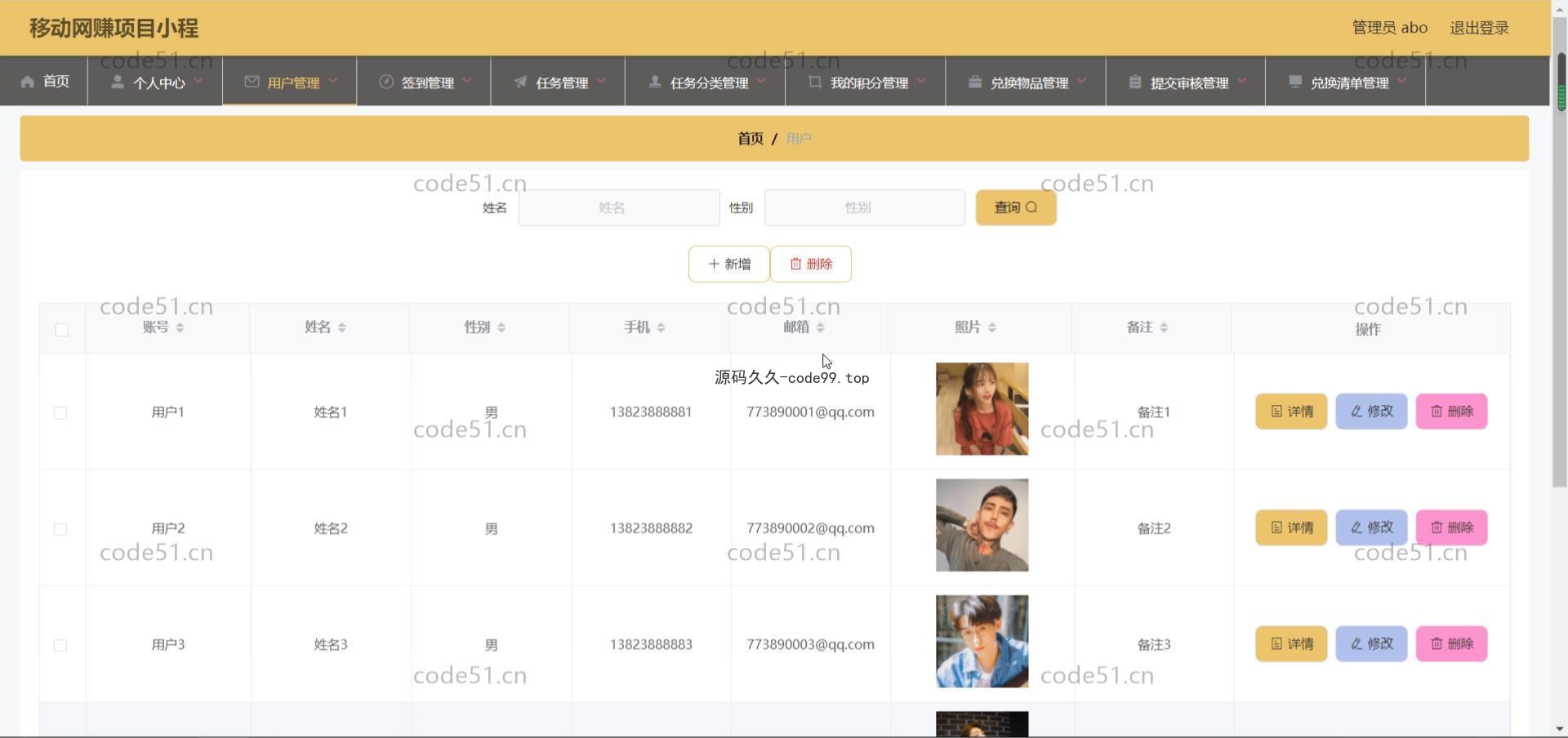The image size is (1568, 738).
Task: Click the monitor icon of 兑换清单管理
Action: (x=1295, y=82)
